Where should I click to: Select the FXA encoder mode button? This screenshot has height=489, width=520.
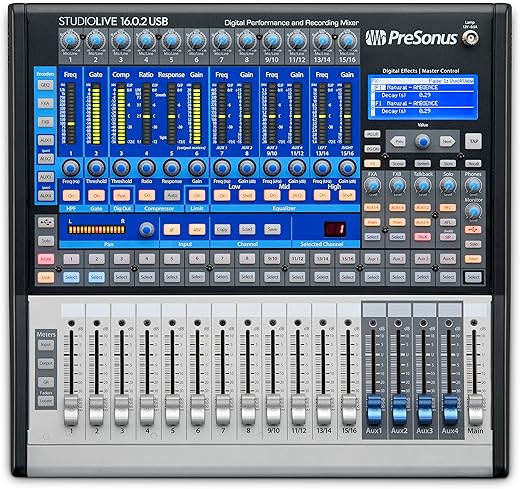click(46, 103)
